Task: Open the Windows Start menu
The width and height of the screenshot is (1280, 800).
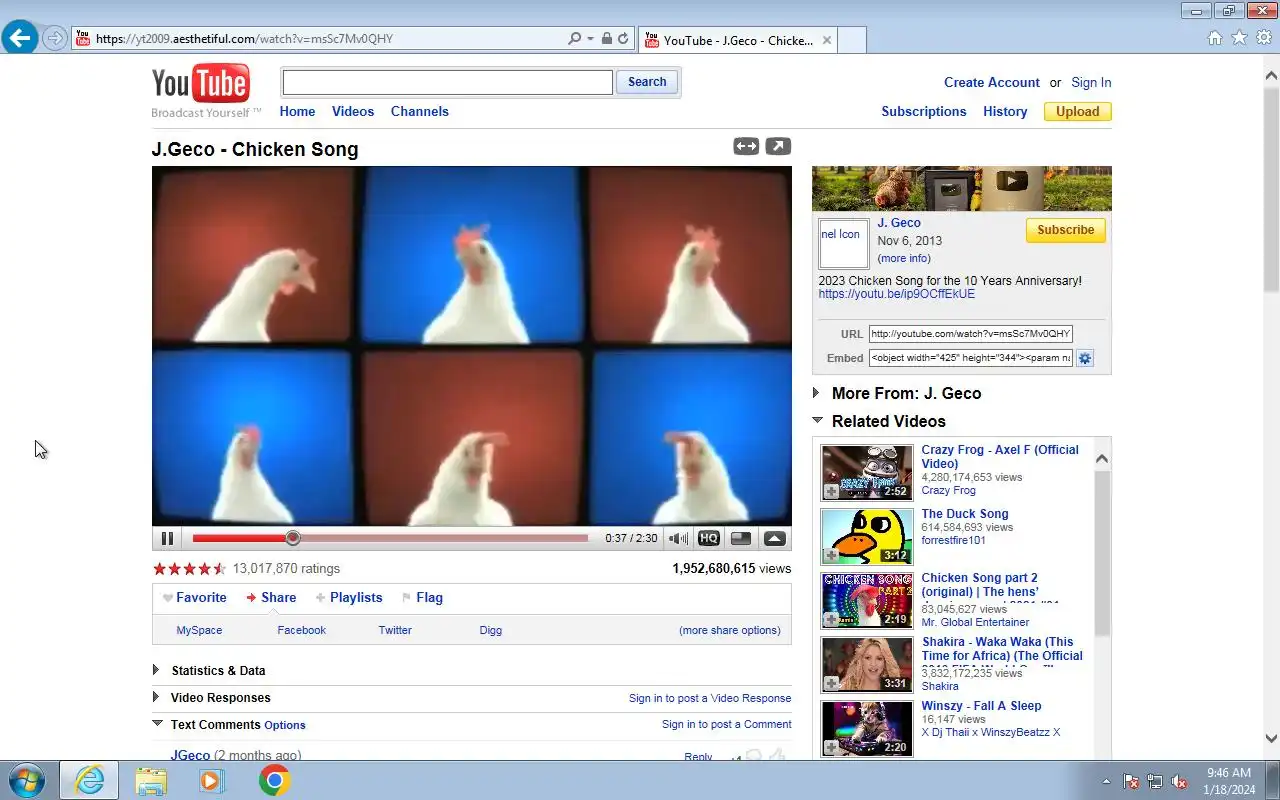Action: 27,780
